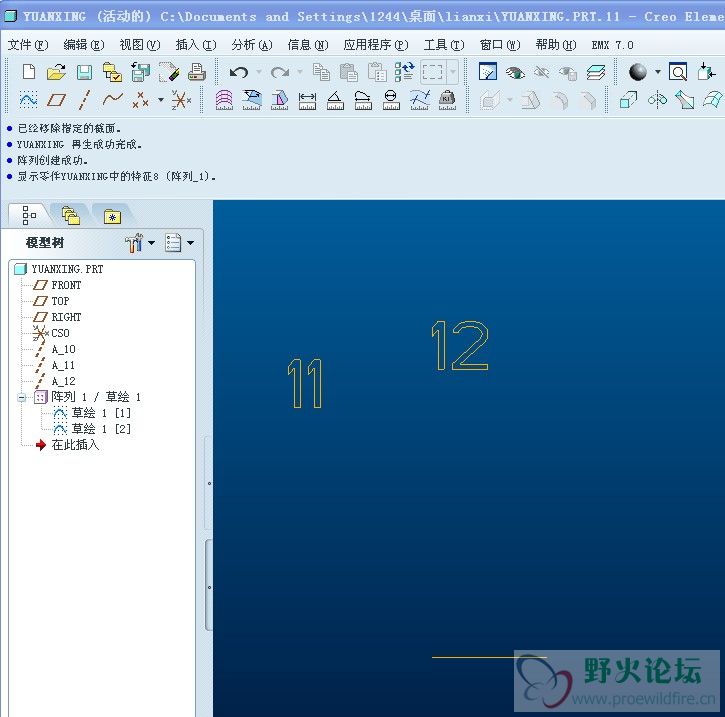This screenshot has width=725, height=717.
Task: Click the Distance measurement icon
Action: [307, 101]
